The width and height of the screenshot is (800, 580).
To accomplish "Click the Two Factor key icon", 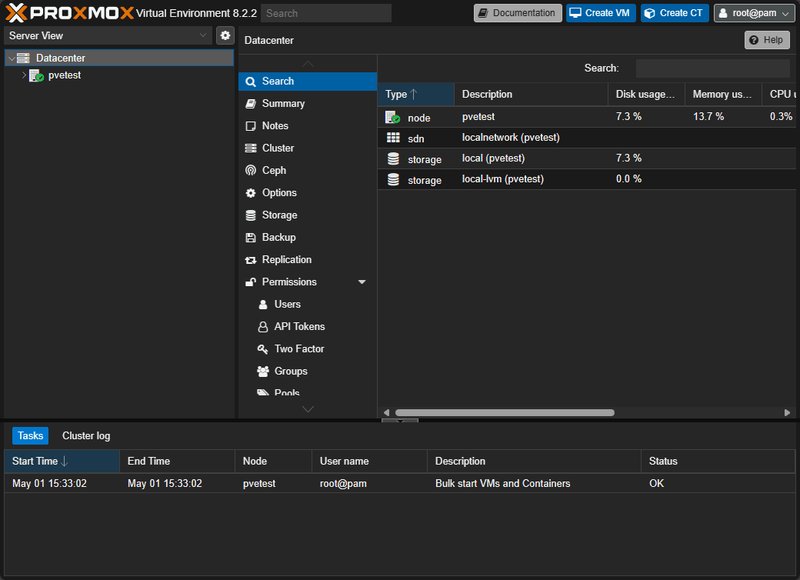I will click(x=263, y=349).
